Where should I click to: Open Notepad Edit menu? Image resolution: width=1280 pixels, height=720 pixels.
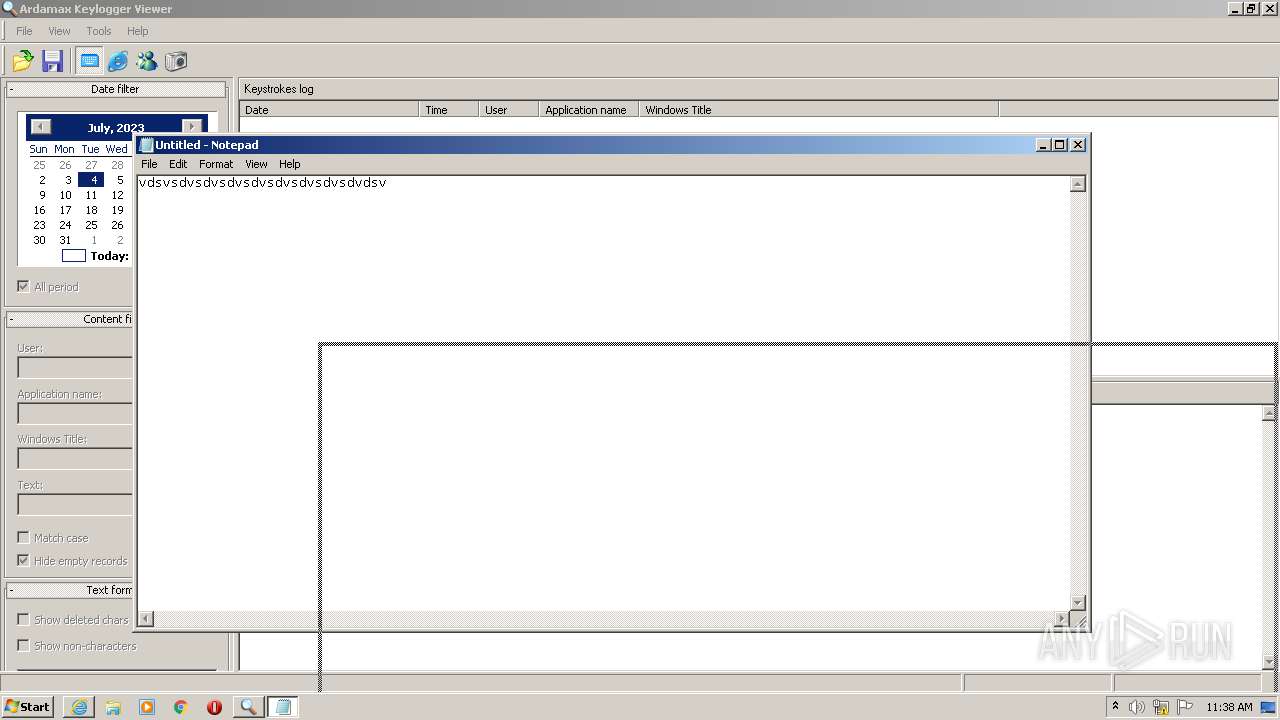[178, 164]
